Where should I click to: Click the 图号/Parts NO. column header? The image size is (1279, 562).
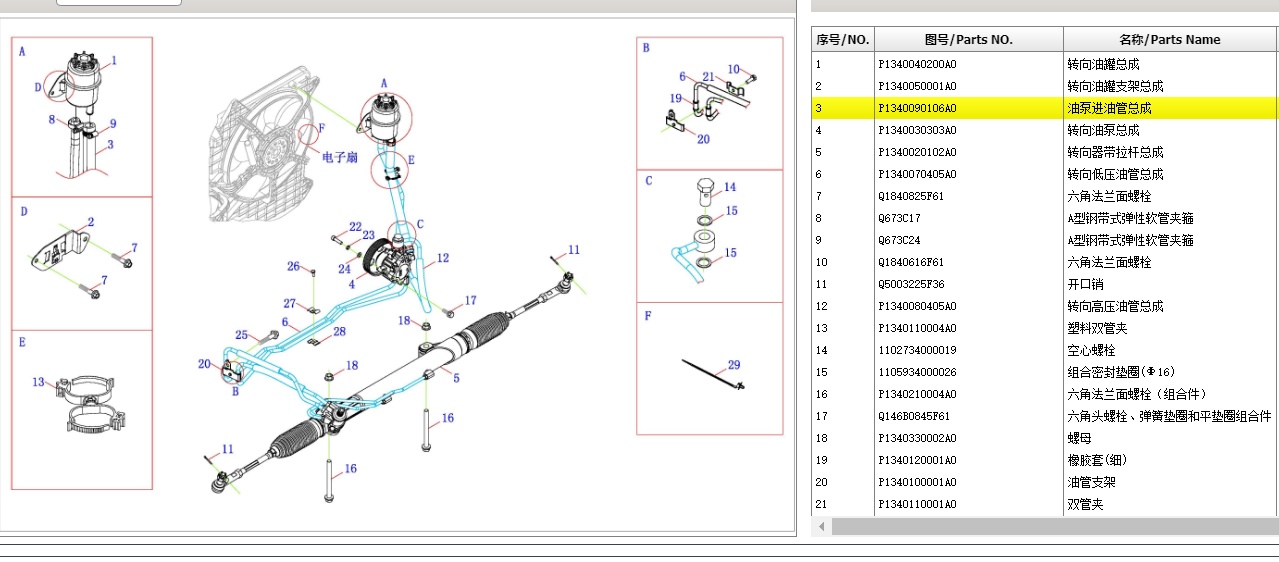(969, 40)
